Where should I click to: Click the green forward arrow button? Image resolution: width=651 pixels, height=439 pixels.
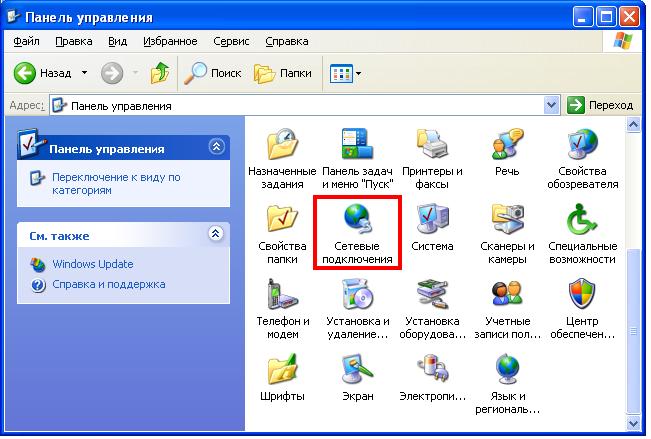point(112,73)
